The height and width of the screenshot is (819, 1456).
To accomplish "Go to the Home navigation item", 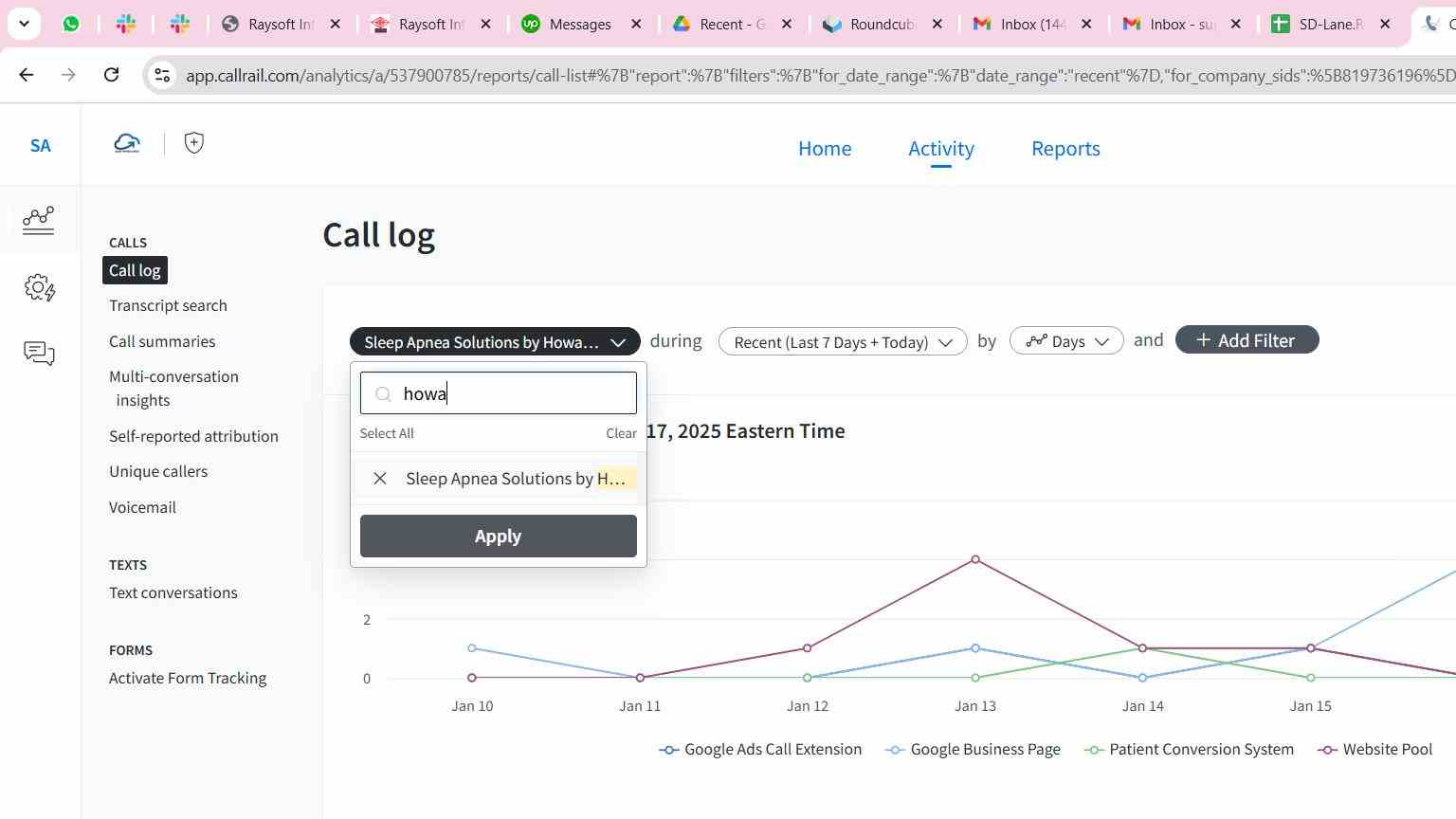I will point(825,148).
